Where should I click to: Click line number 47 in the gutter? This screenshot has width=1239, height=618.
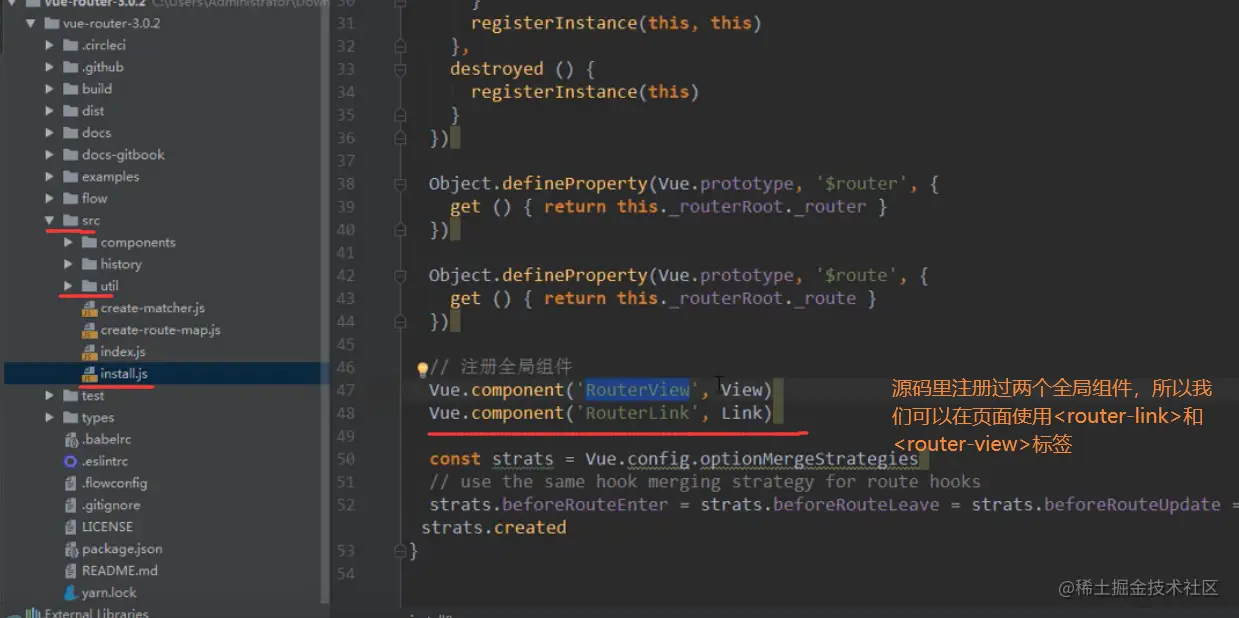pyautogui.click(x=345, y=390)
